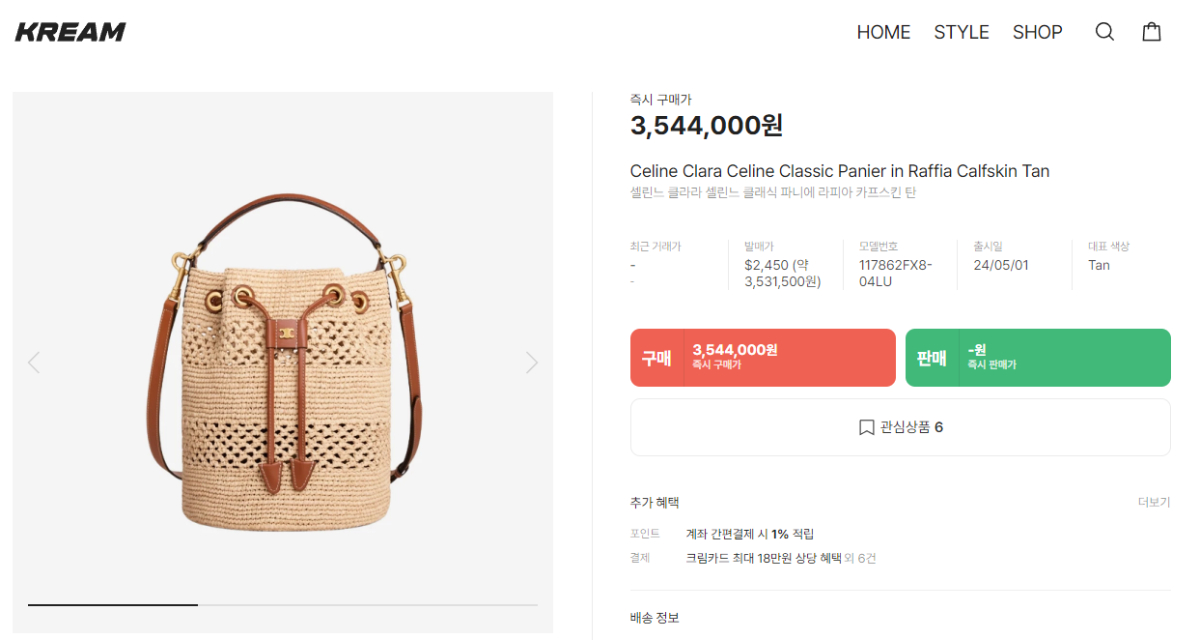Screen dimensions: 1200x640
Task: Open search with the magnifier icon
Action: point(1104,32)
